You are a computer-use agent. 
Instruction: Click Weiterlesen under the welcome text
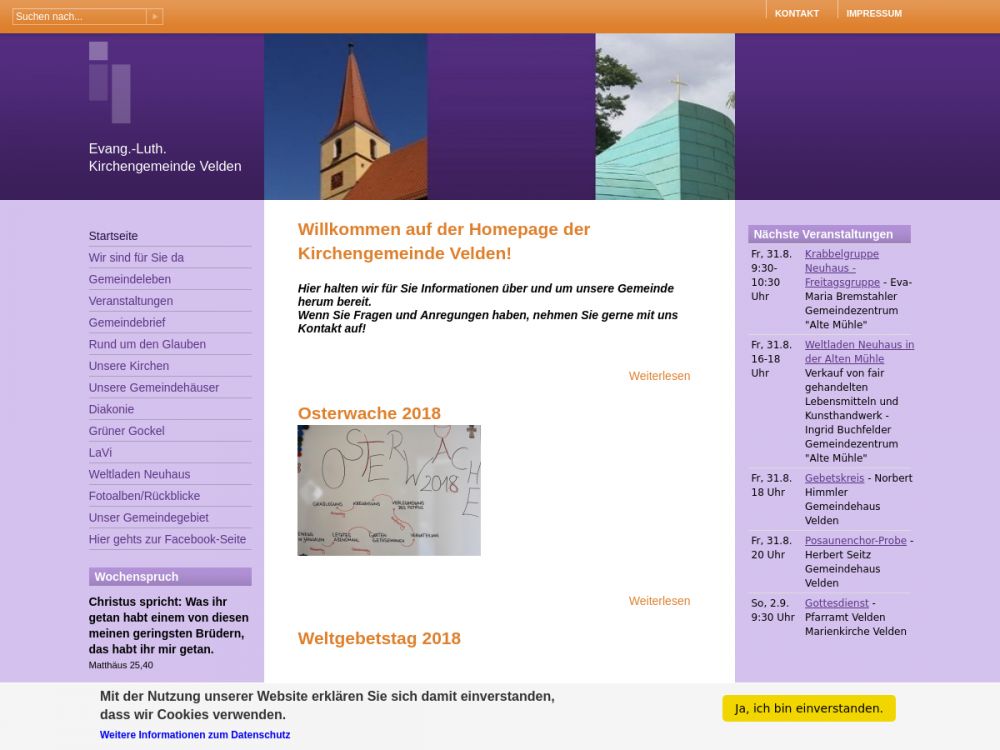click(659, 376)
